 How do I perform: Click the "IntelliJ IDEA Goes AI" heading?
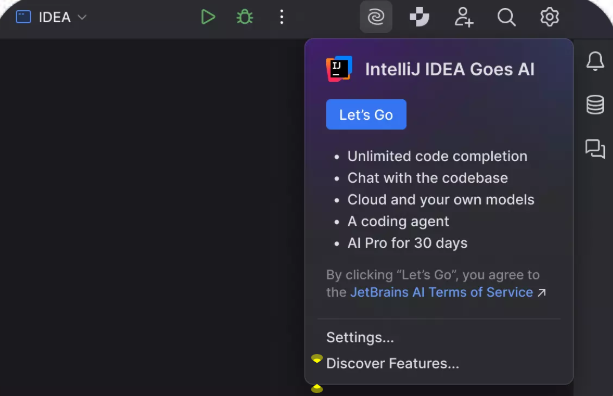[x=450, y=69]
